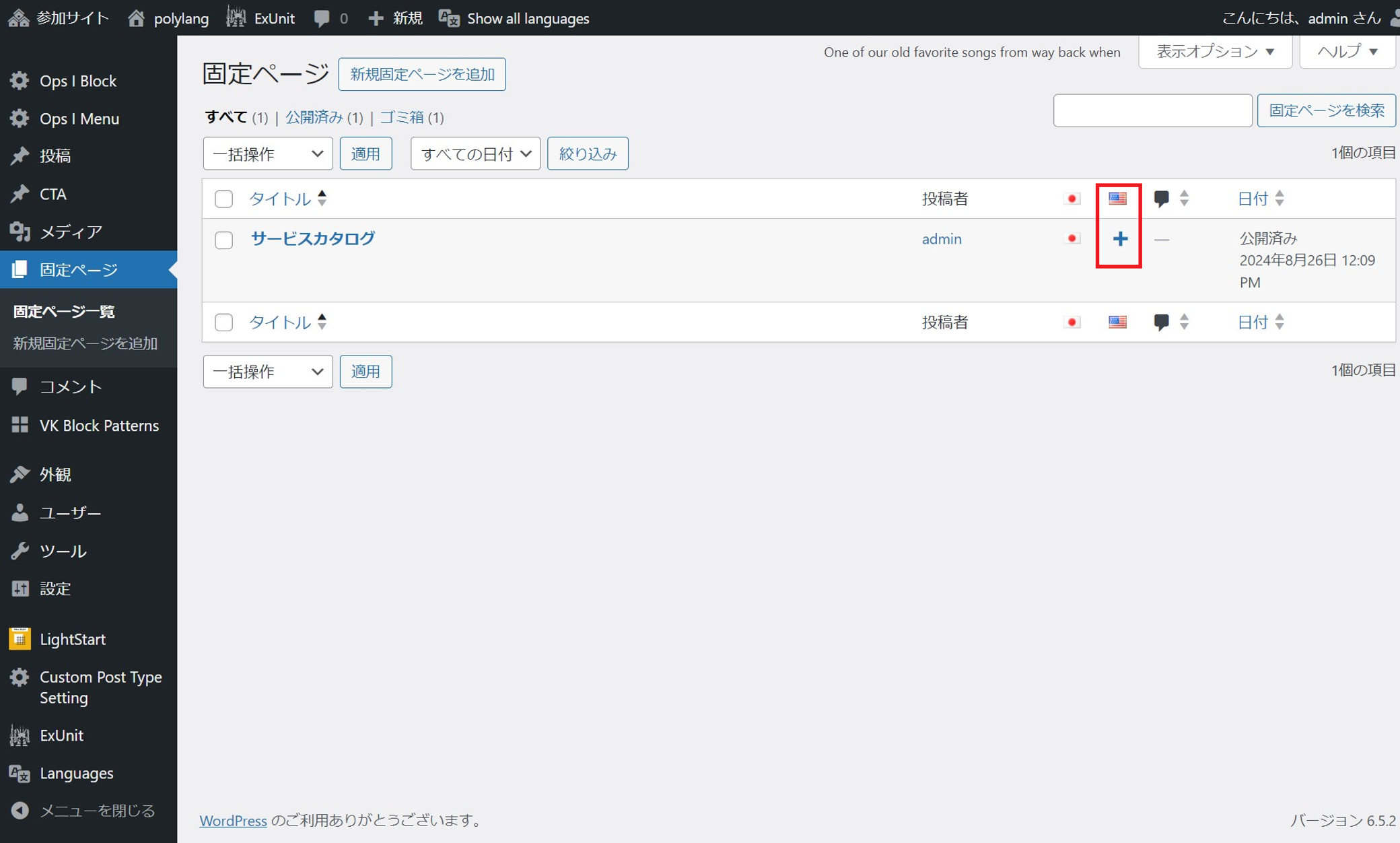Open the サービスカタログ page title link
This screenshot has width=1400, height=843.
click(312, 238)
